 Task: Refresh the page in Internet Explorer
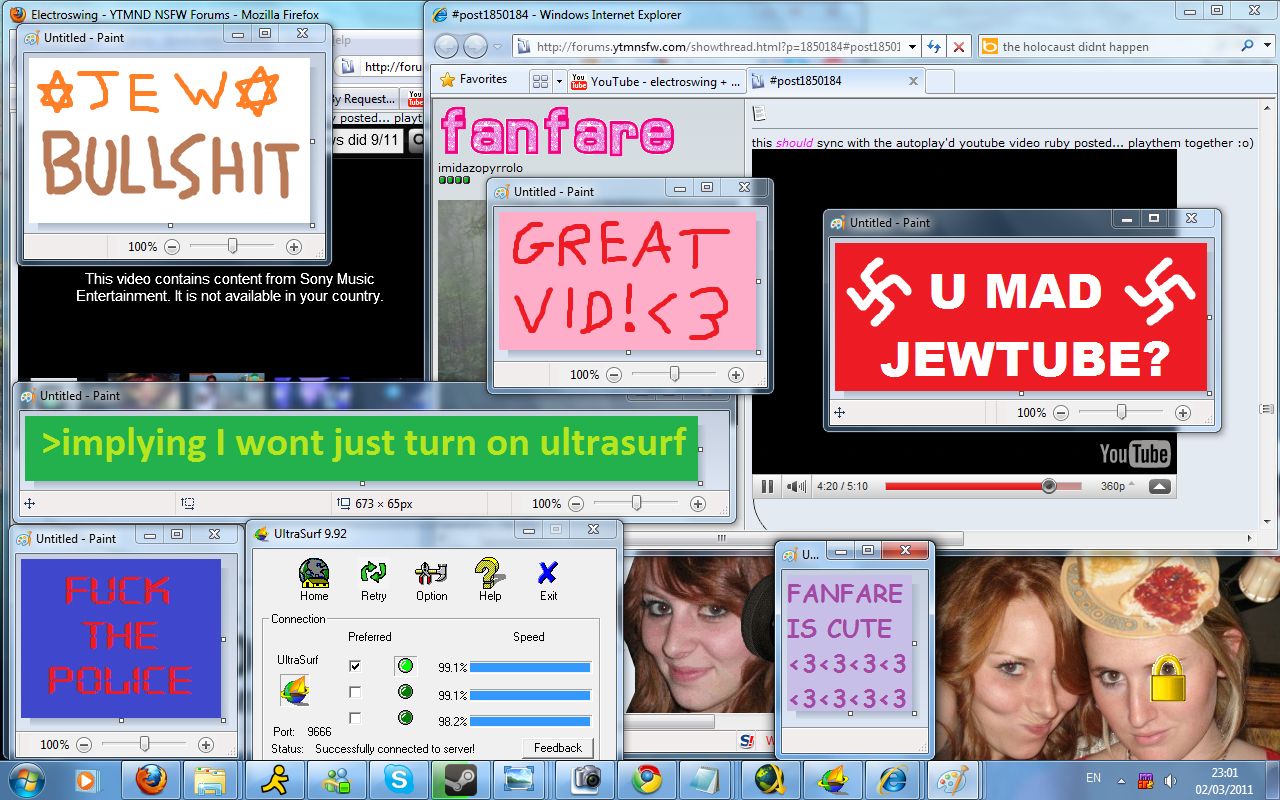pos(933,46)
